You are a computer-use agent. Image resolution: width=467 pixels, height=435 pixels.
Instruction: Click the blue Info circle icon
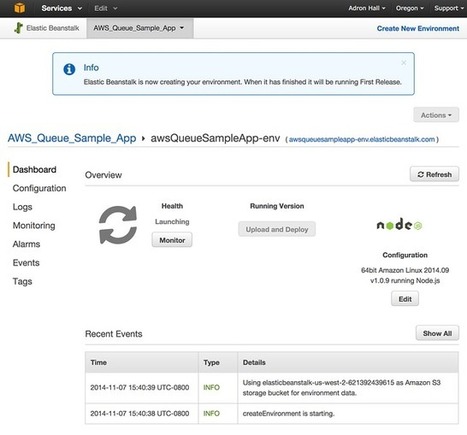pyautogui.click(x=69, y=69)
